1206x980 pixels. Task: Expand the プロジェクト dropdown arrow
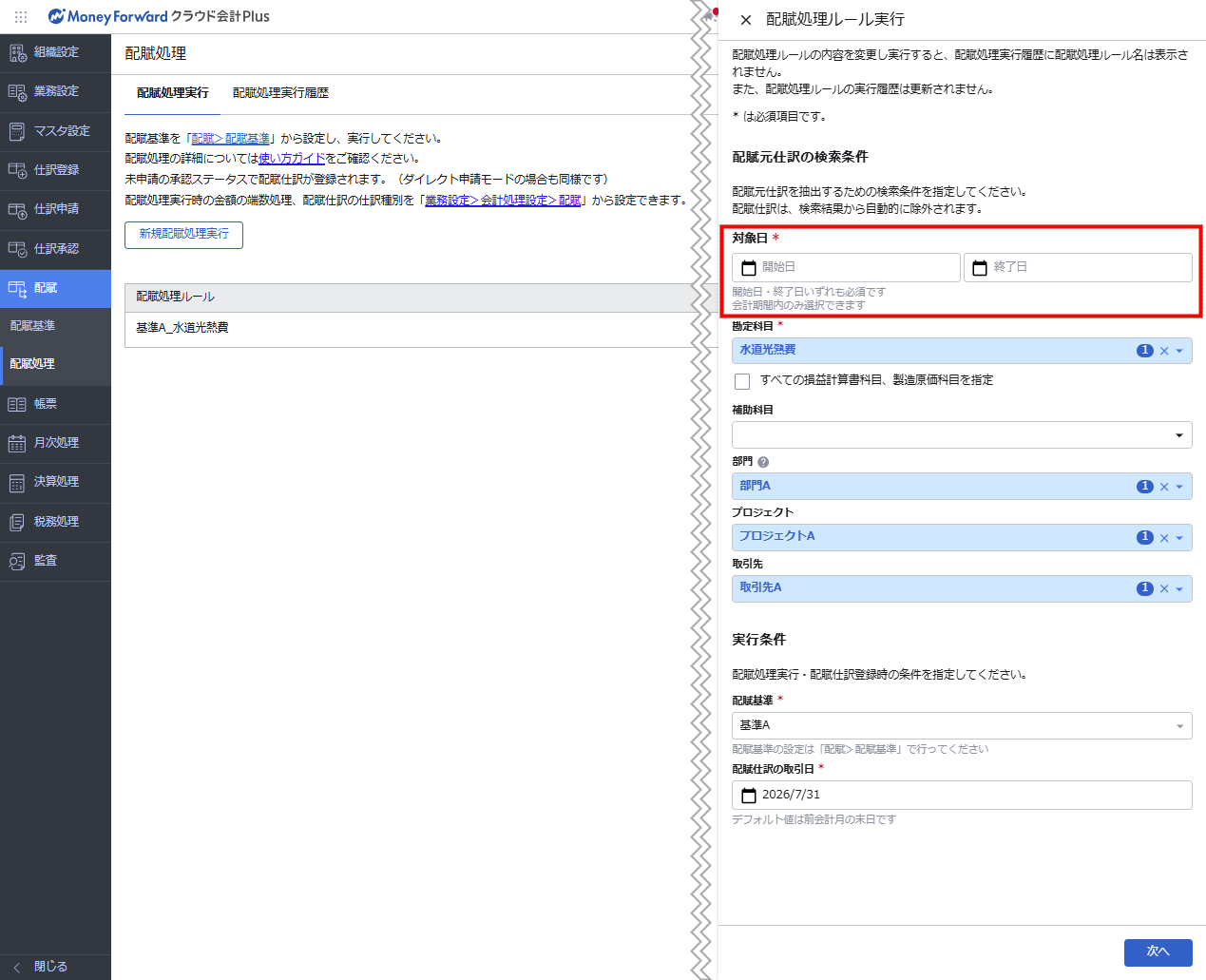coord(1179,538)
